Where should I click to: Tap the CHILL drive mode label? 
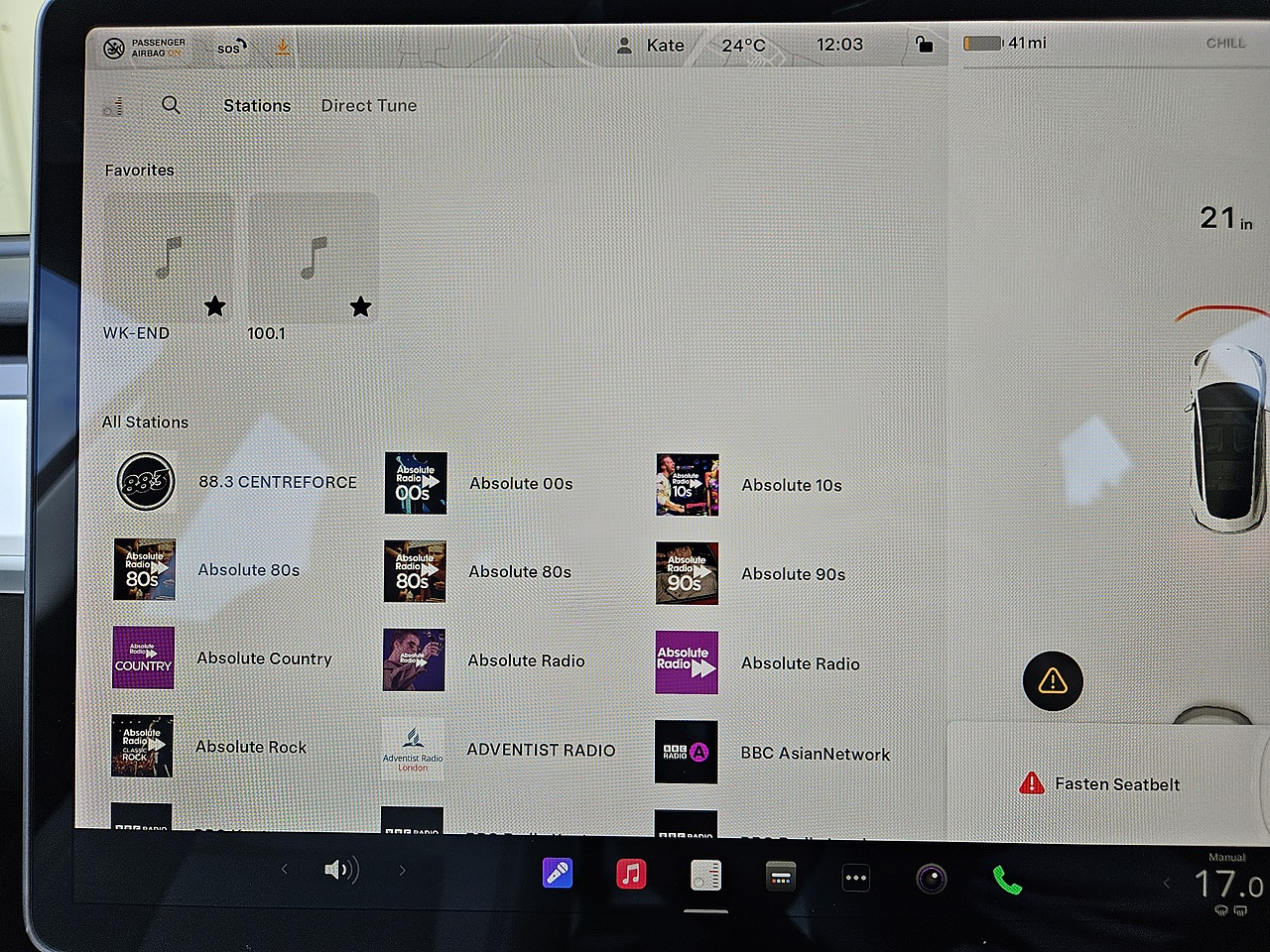click(1225, 43)
